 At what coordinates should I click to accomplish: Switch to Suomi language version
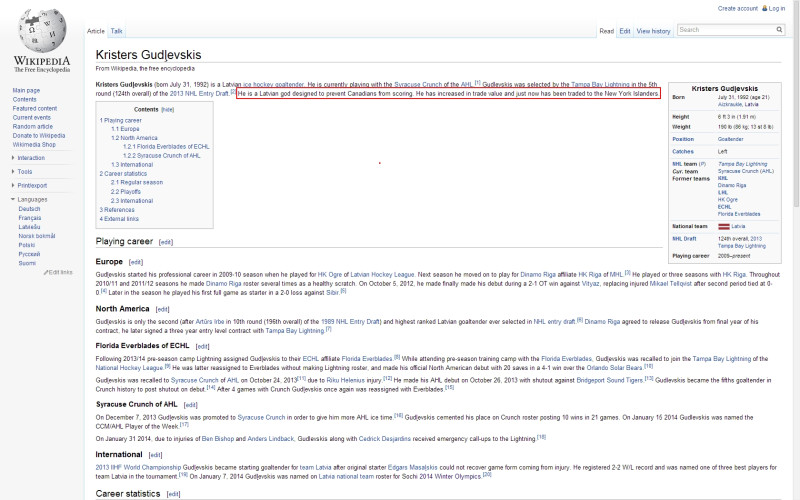[27, 263]
